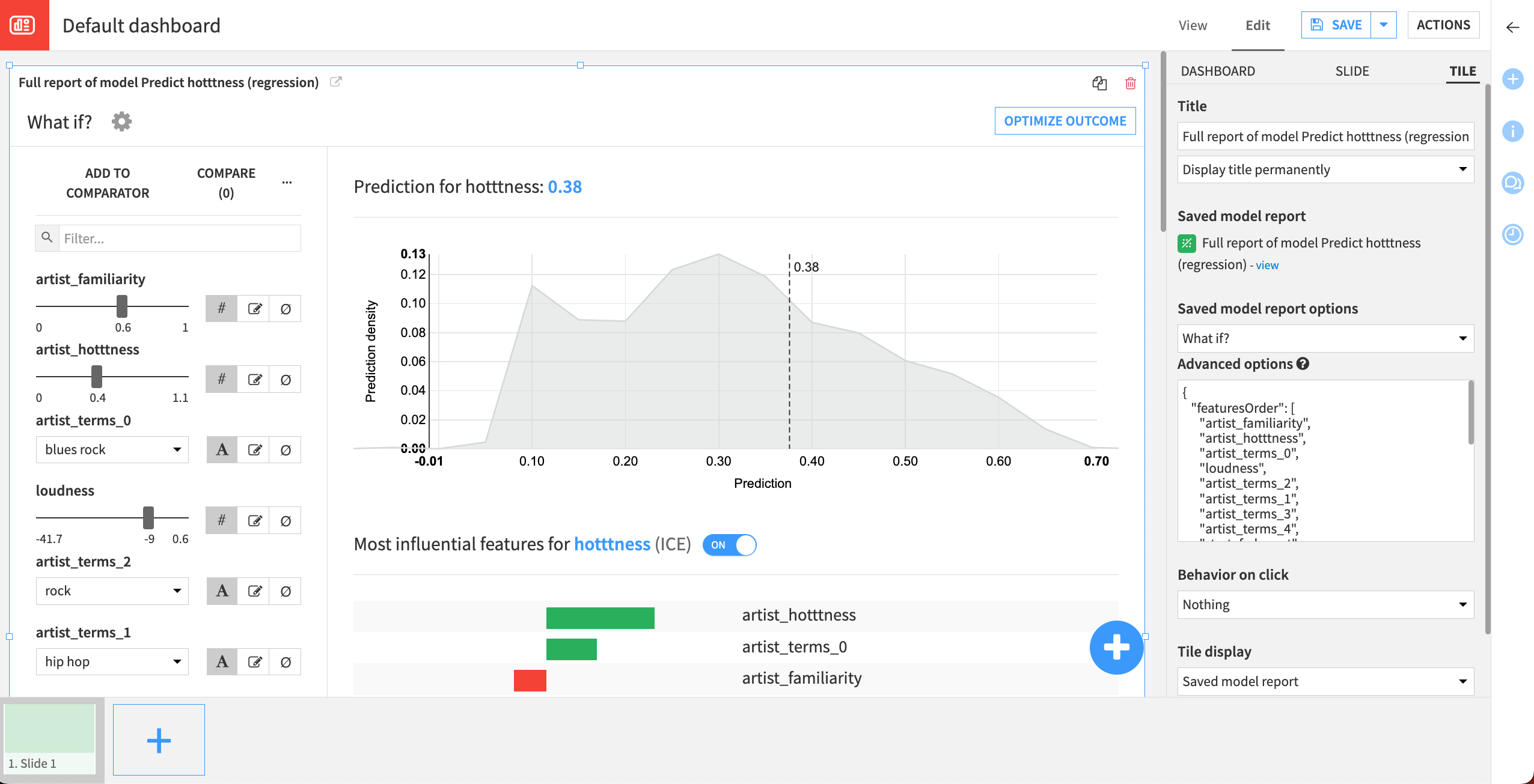
Task: Switch to the SLIDE tab
Action: [1352, 71]
